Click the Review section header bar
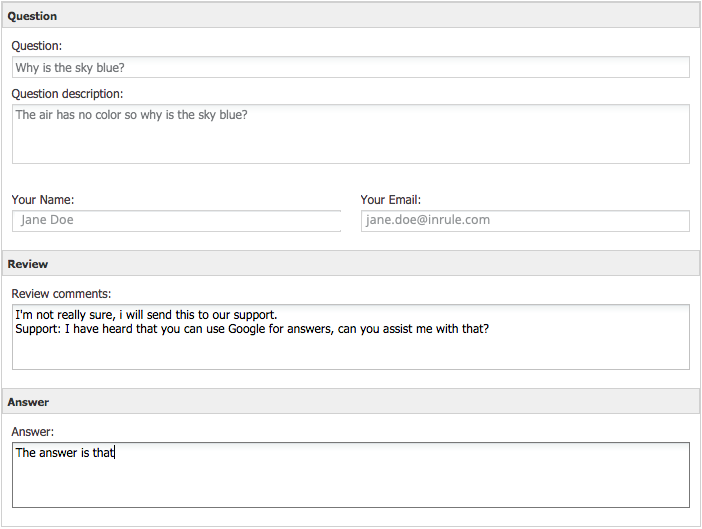This screenshot has height=529, width=702. 350,264
